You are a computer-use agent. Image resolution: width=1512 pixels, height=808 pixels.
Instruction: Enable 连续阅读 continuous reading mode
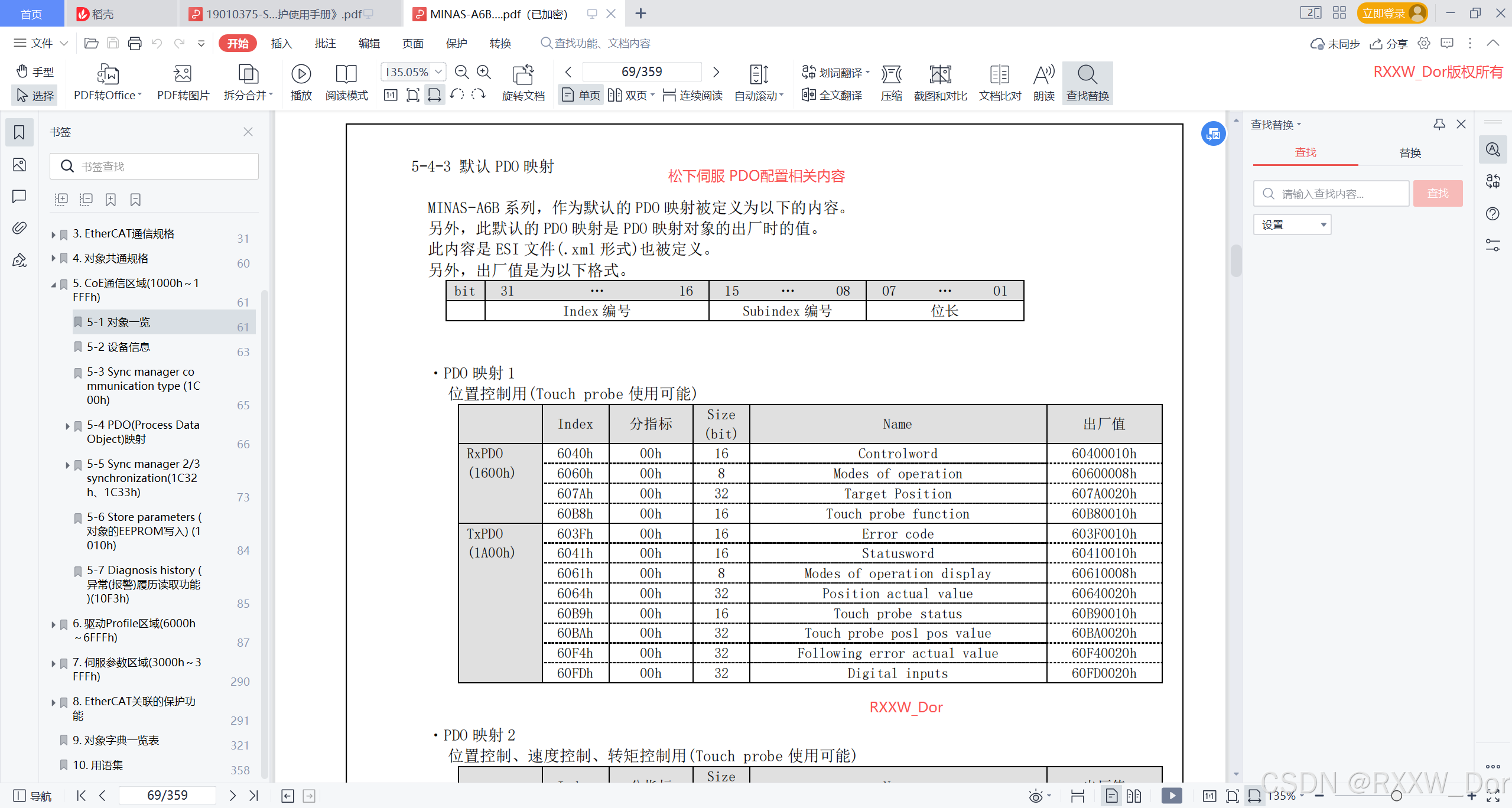coord(693,95)
